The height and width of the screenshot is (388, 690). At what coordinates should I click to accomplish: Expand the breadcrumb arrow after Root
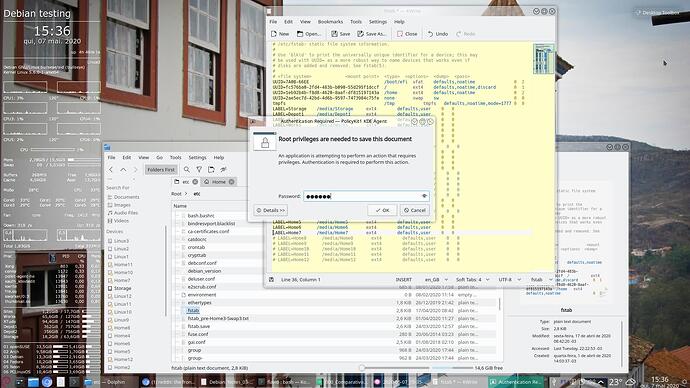tap(186, 194)
